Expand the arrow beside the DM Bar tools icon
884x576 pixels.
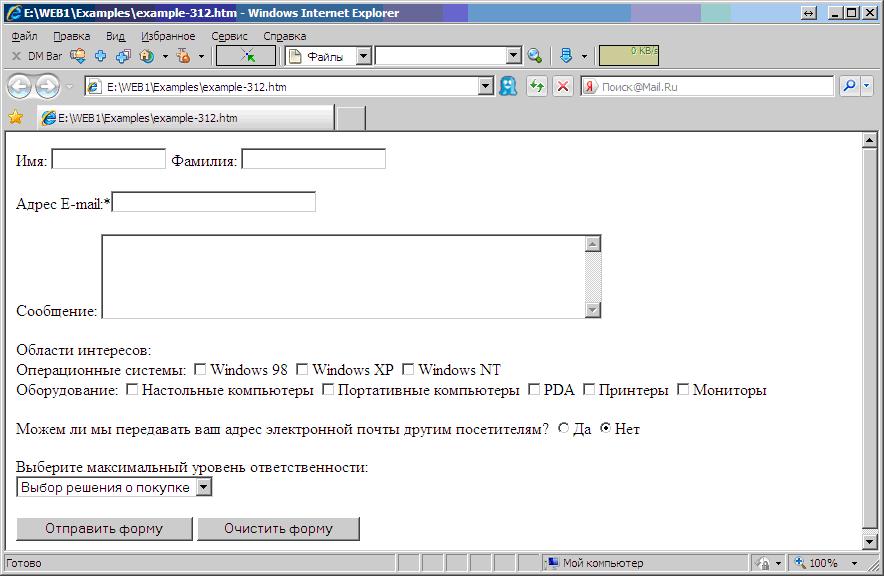point(201,56)
